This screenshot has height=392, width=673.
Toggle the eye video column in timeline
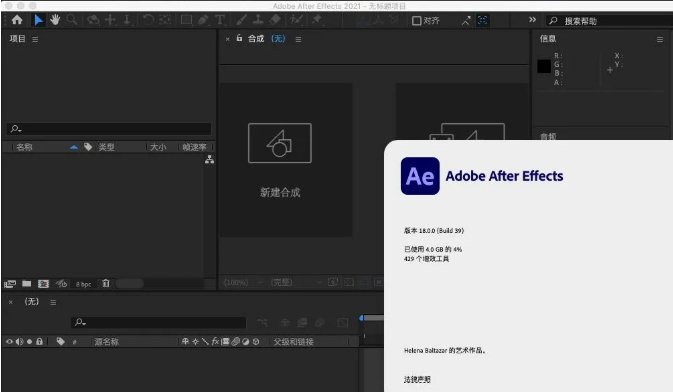tap(9, 342)
